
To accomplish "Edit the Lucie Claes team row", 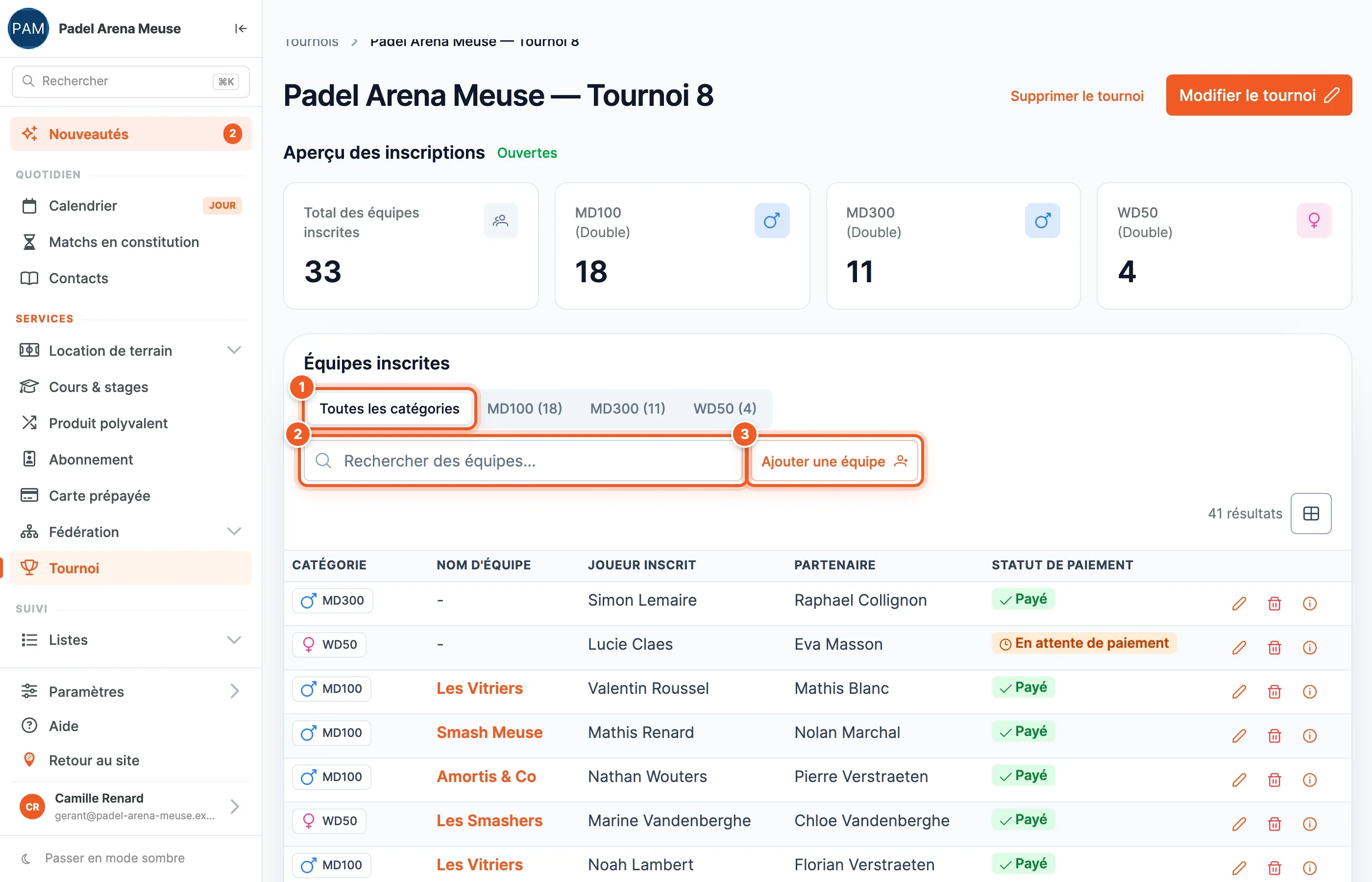I will [1239, 648].
